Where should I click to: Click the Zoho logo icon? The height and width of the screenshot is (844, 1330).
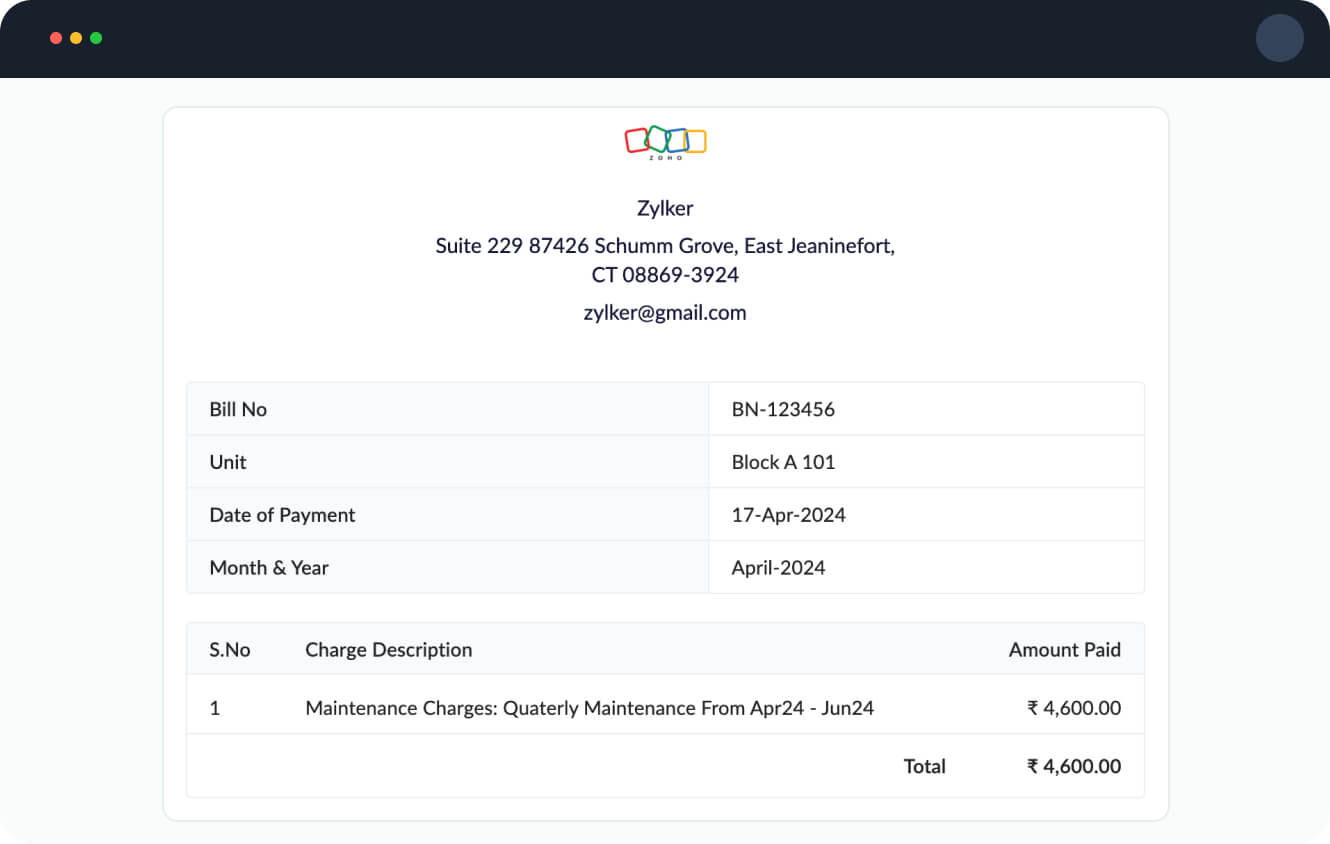pyautogui.click(x=665, y=140)
